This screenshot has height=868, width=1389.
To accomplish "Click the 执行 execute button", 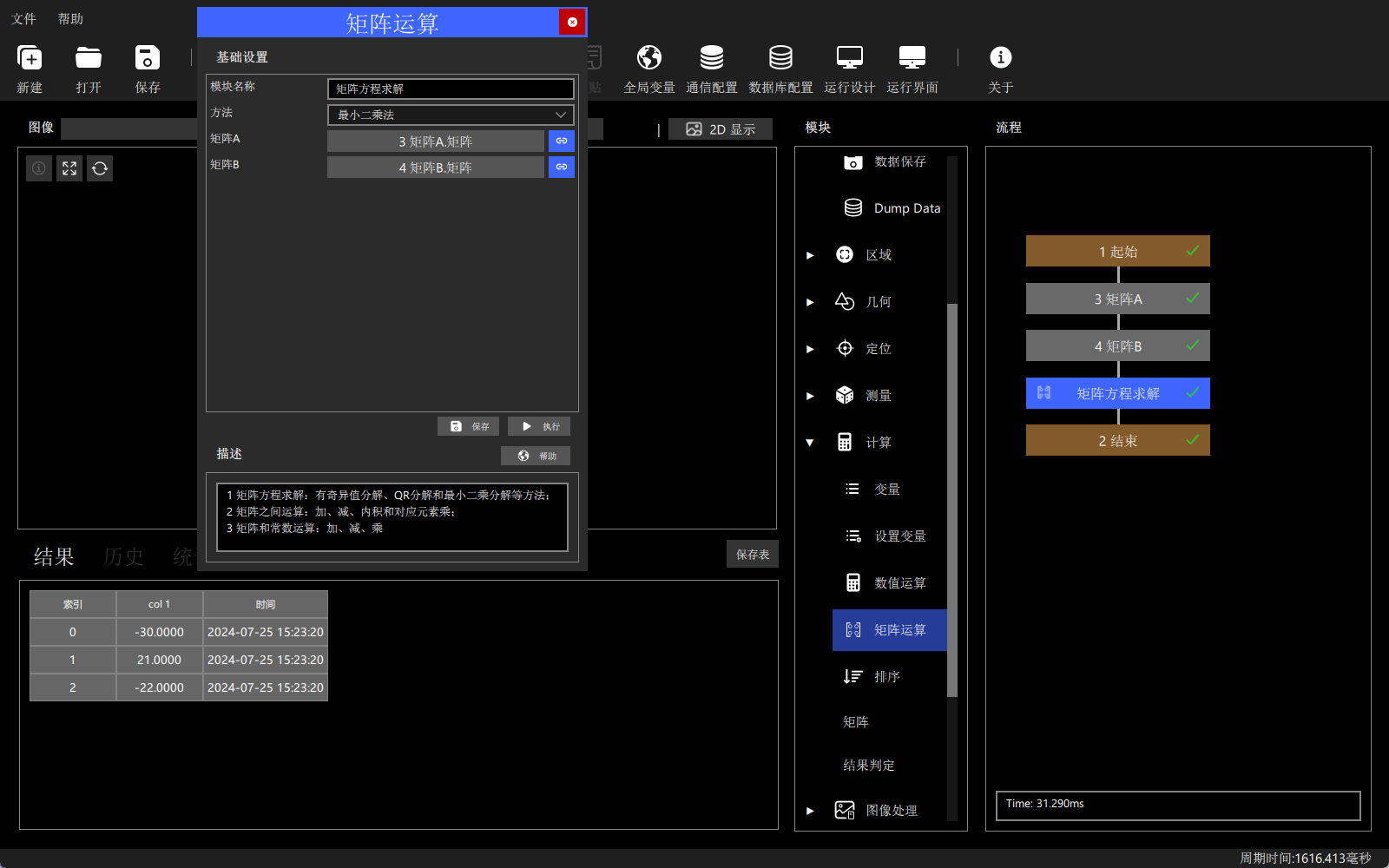I will pyautogui.click(x=539, y=426).
